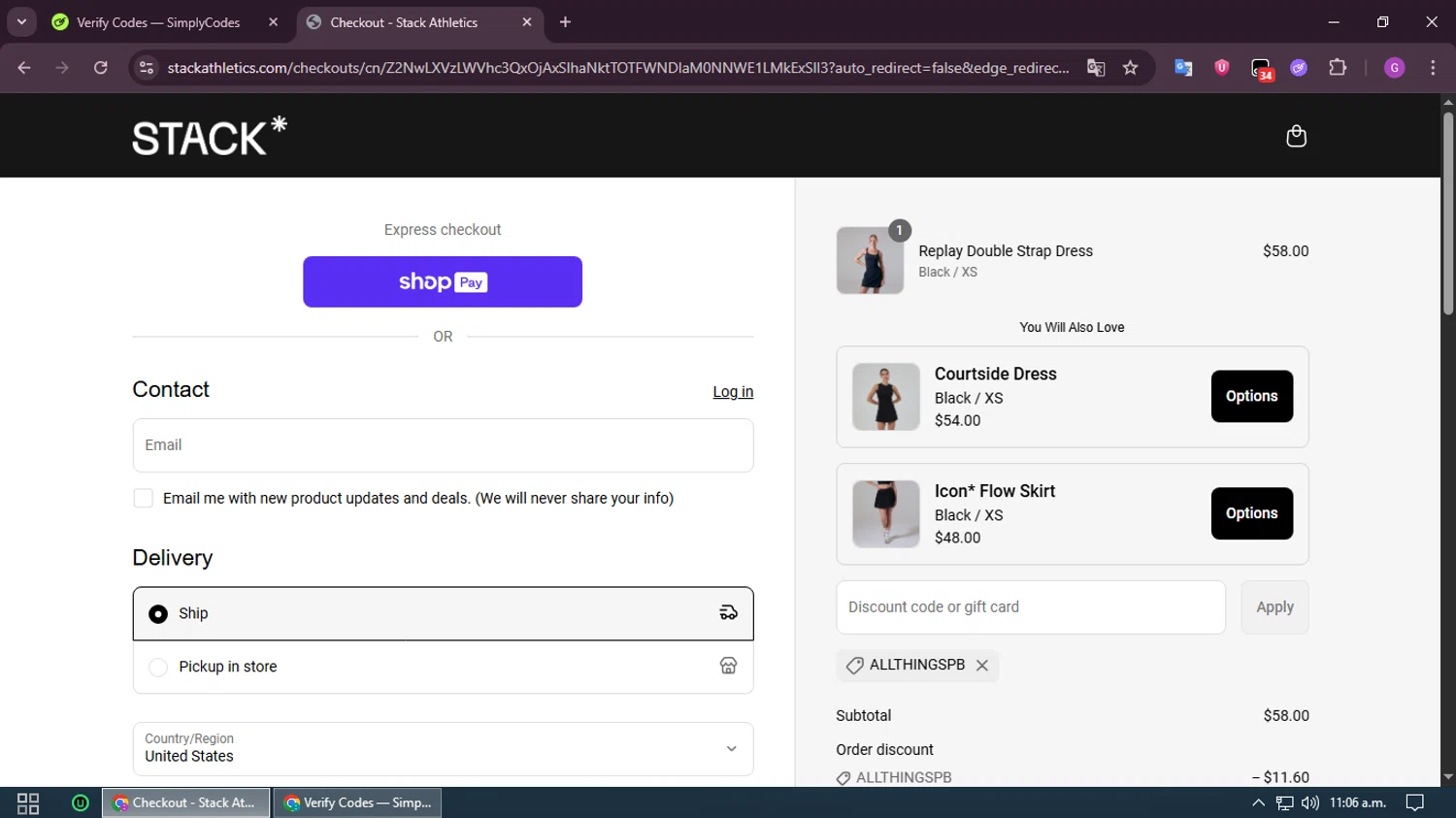
Task: Open the Chrome profile avatar
Action: coord(1395,68)
